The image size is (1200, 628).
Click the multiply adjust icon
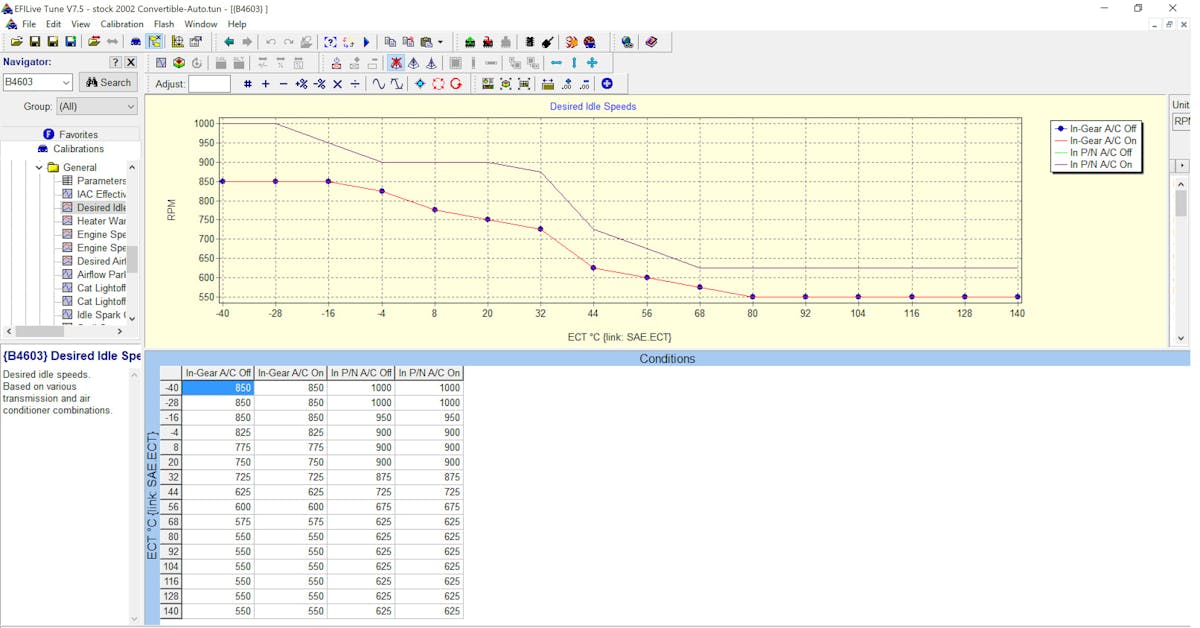[337, 84]
